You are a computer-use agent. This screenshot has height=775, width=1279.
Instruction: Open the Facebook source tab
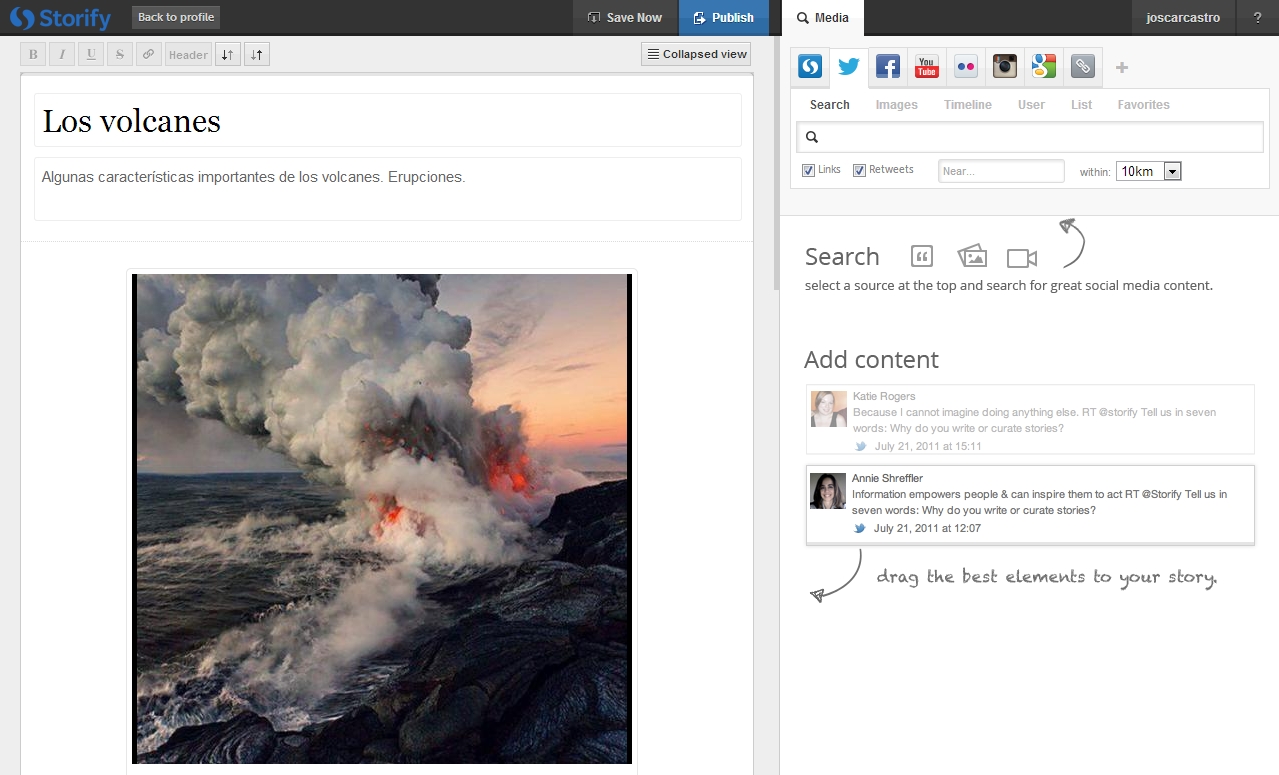pyautogui.click(x=888, y=67)
